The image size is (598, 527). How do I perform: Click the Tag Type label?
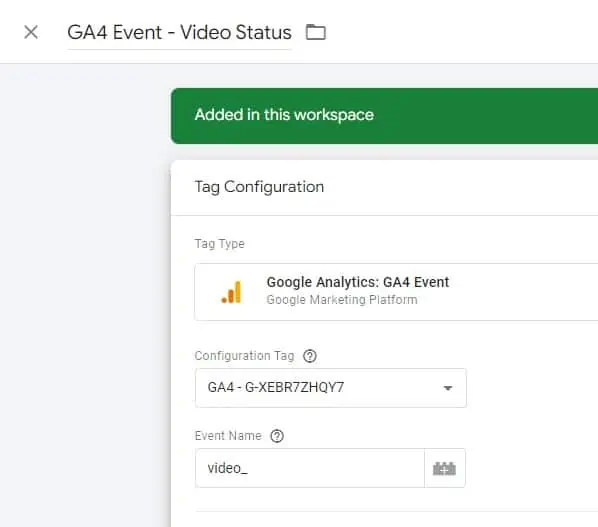pos(219,244)
